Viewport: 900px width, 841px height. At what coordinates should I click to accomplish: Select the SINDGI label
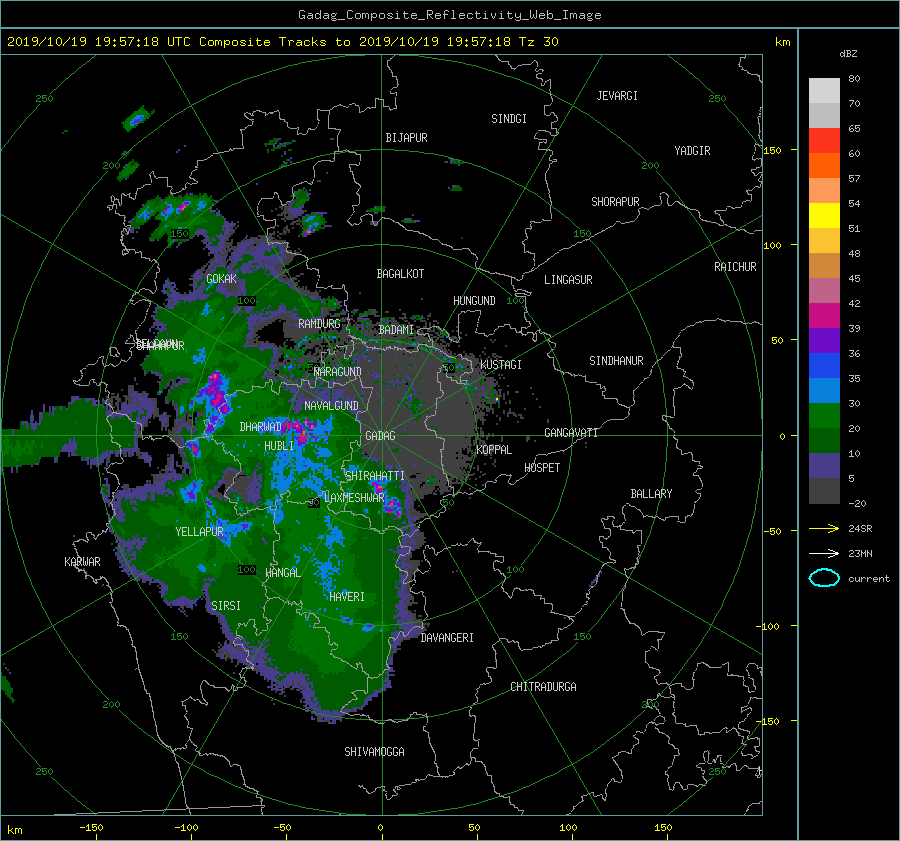pyautogui.click(x=509, y=119)
